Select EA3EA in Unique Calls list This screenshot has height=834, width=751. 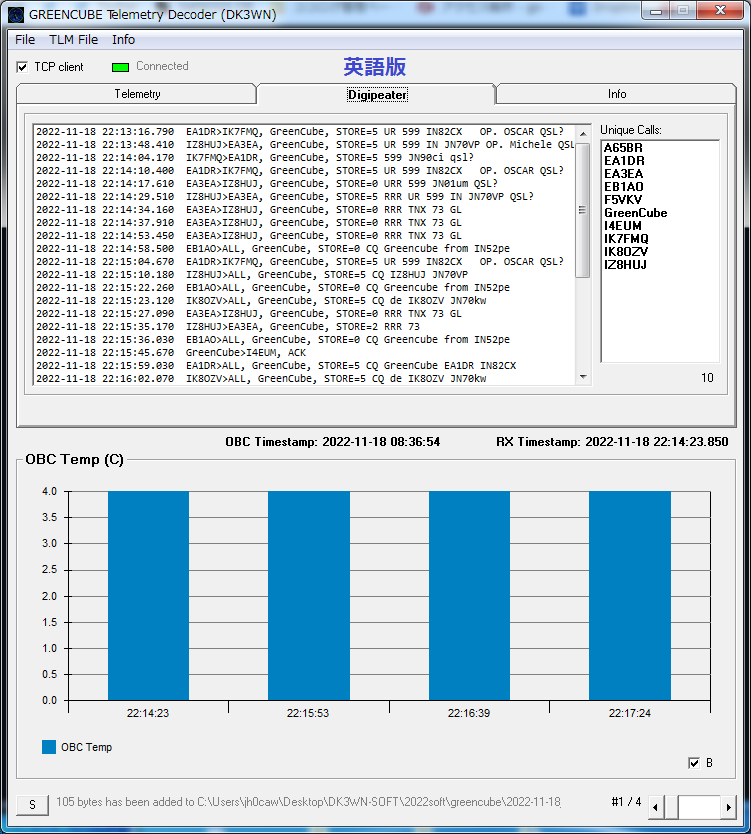point(623,174)
